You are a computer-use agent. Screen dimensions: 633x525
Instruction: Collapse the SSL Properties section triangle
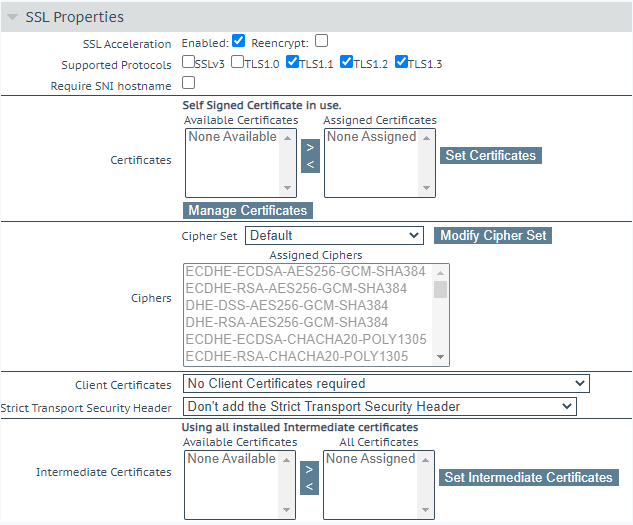(13, 17)
